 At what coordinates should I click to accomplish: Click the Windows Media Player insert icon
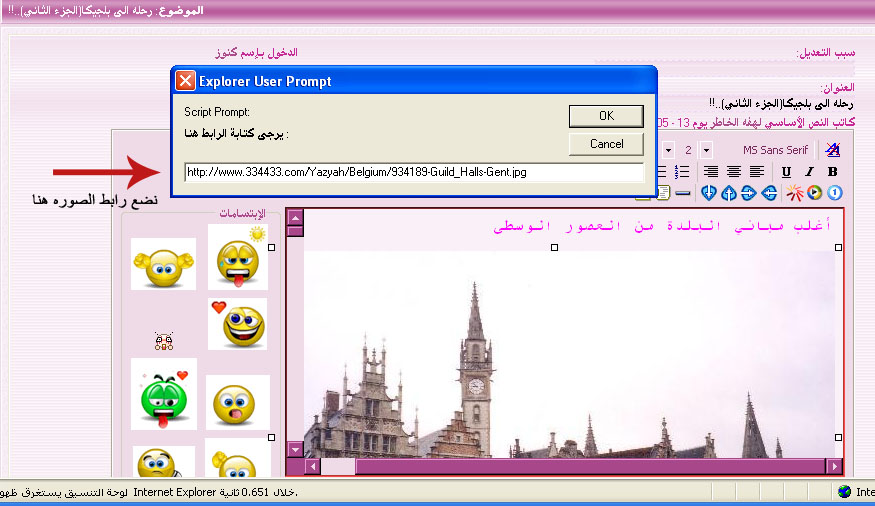coord(813,192)
